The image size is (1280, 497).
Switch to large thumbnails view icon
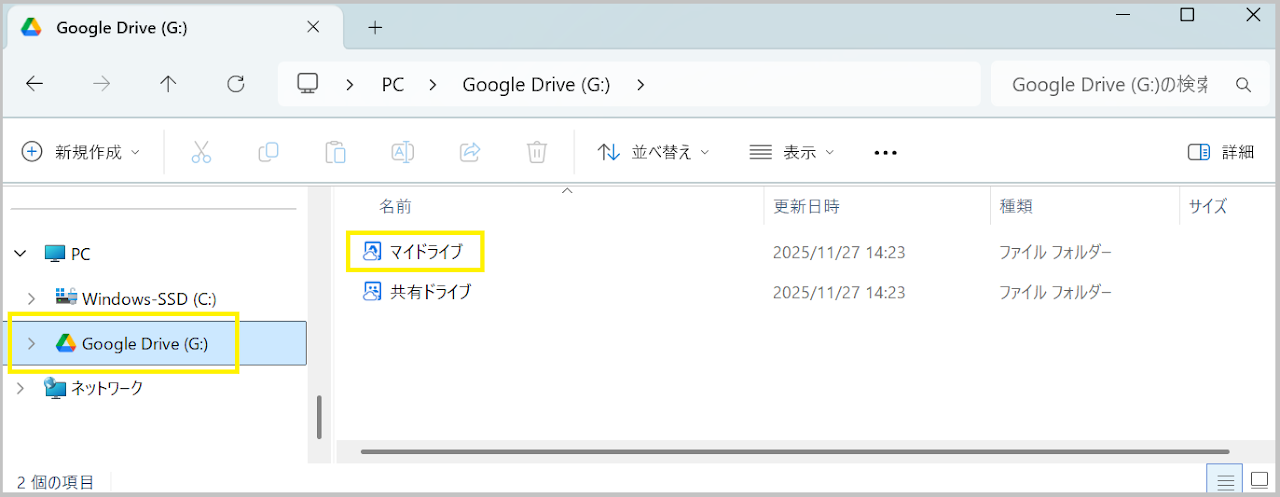1259,481
